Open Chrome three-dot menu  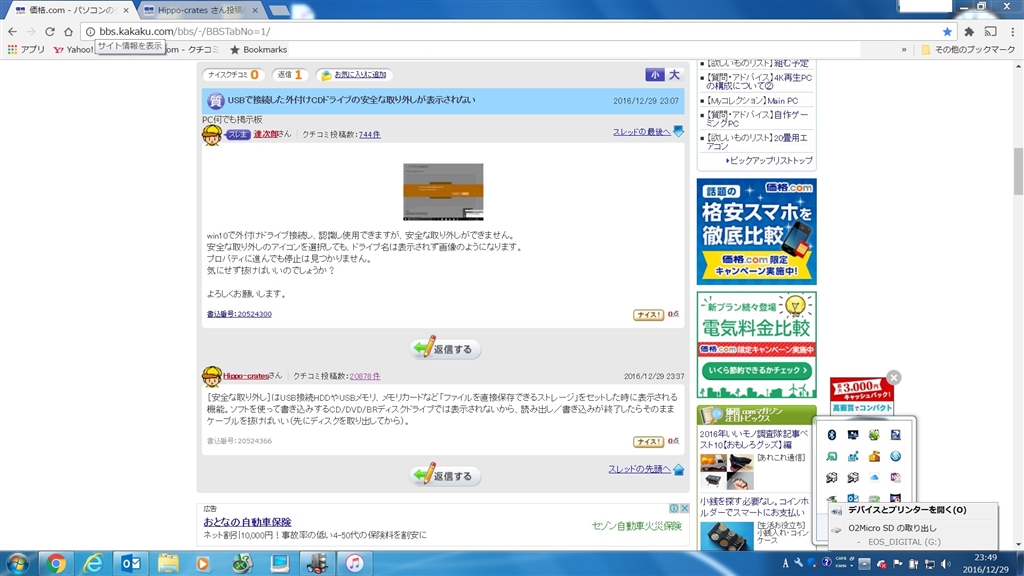click(1013, 31)
